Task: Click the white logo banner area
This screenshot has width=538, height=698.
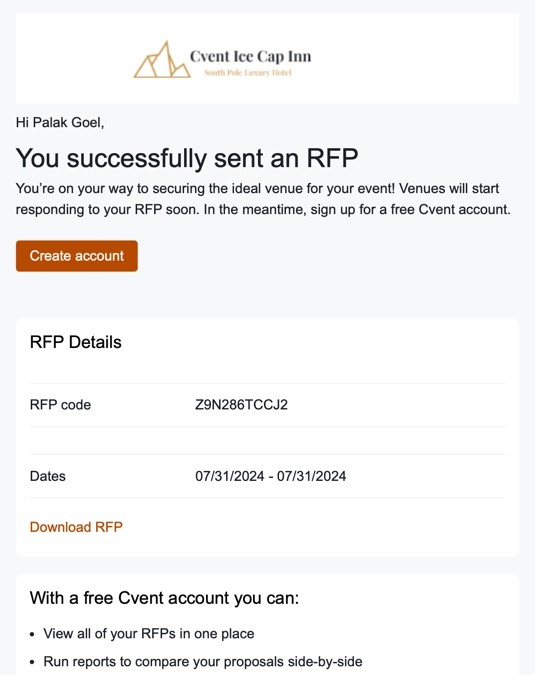Action: pos(267,58)
